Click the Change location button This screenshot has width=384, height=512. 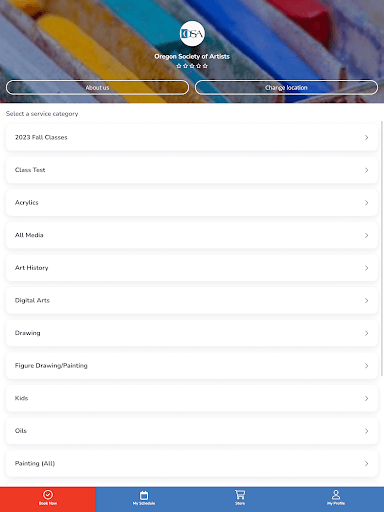click(x=286, y=87)
